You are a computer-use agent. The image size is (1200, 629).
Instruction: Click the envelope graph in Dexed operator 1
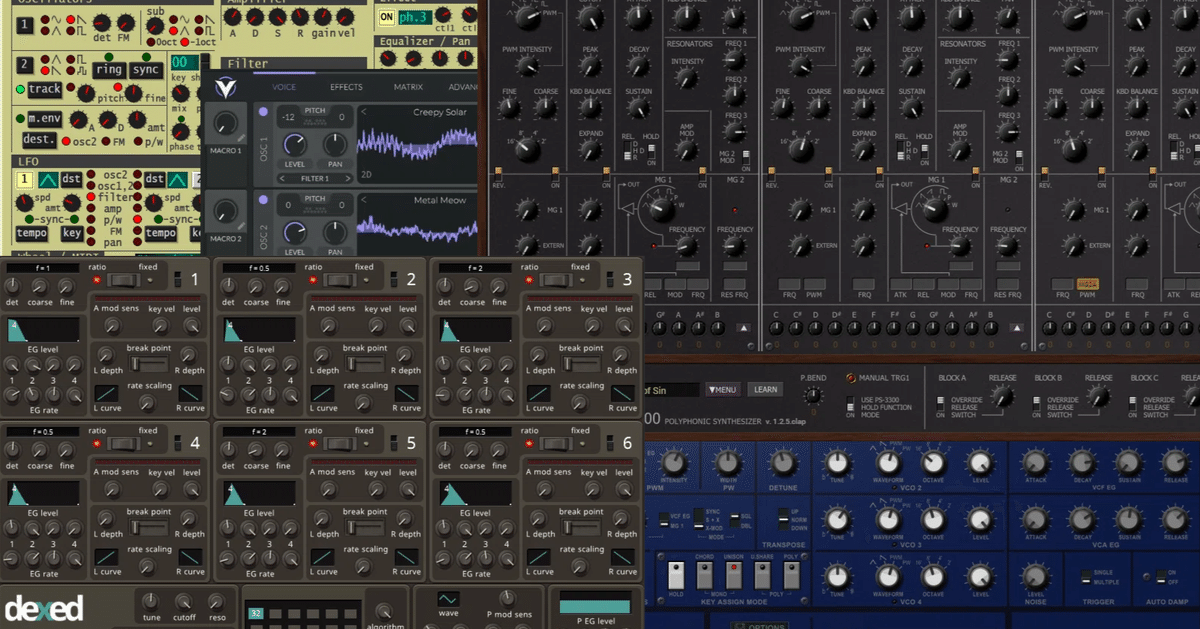click(x=43, y=330)
